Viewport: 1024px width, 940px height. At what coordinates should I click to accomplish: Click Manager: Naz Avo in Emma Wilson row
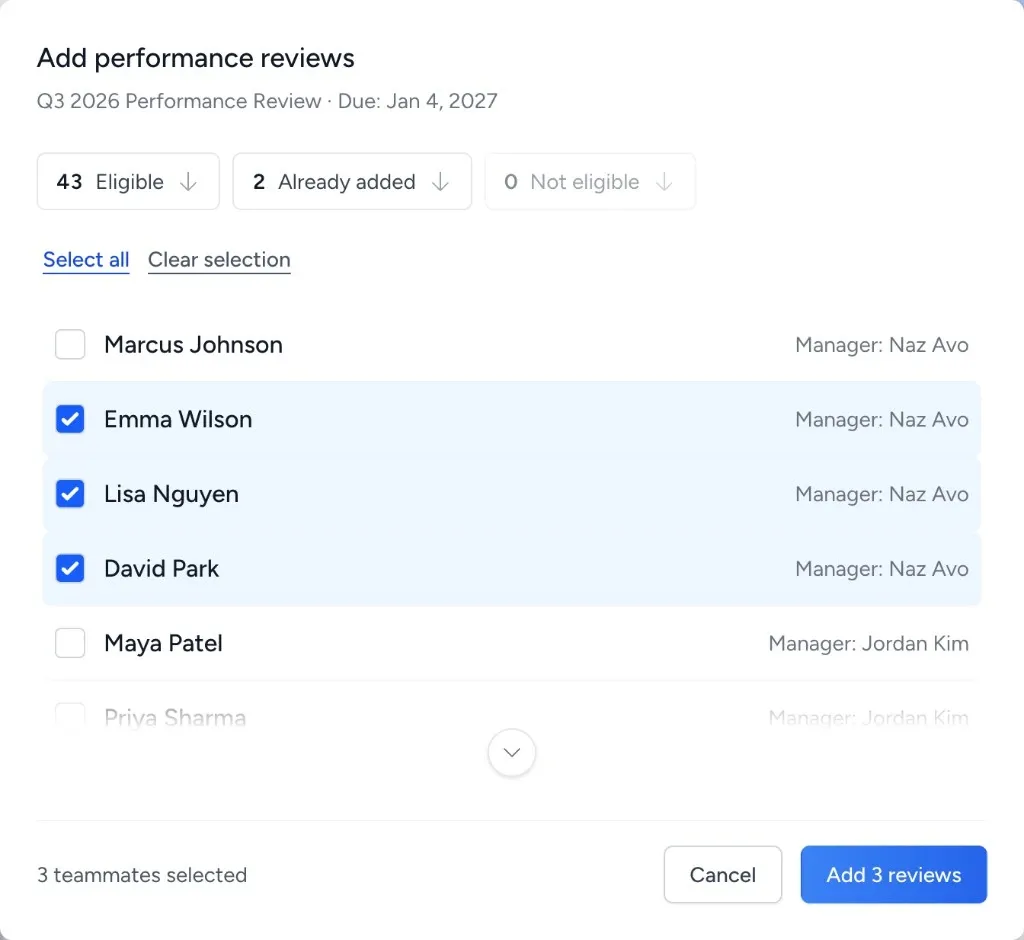[882, 419]
